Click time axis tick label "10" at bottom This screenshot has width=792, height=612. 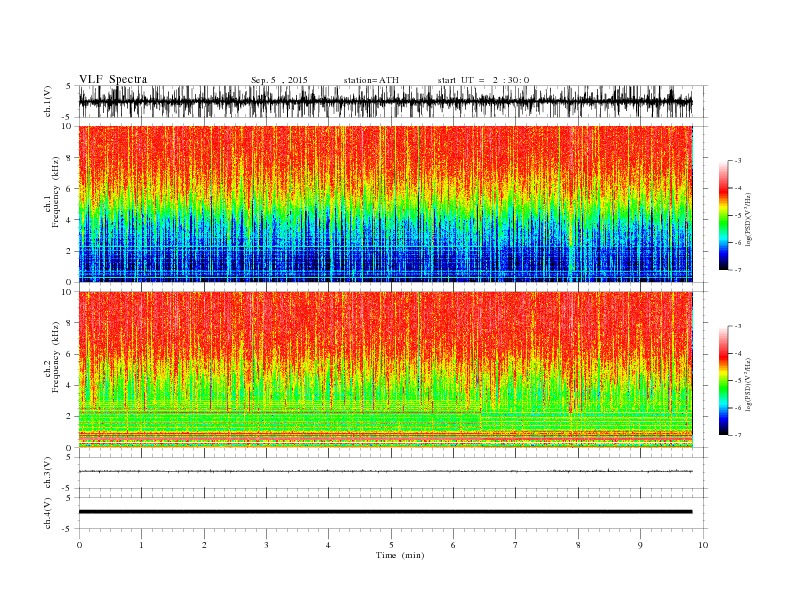[x=703, y=545]
